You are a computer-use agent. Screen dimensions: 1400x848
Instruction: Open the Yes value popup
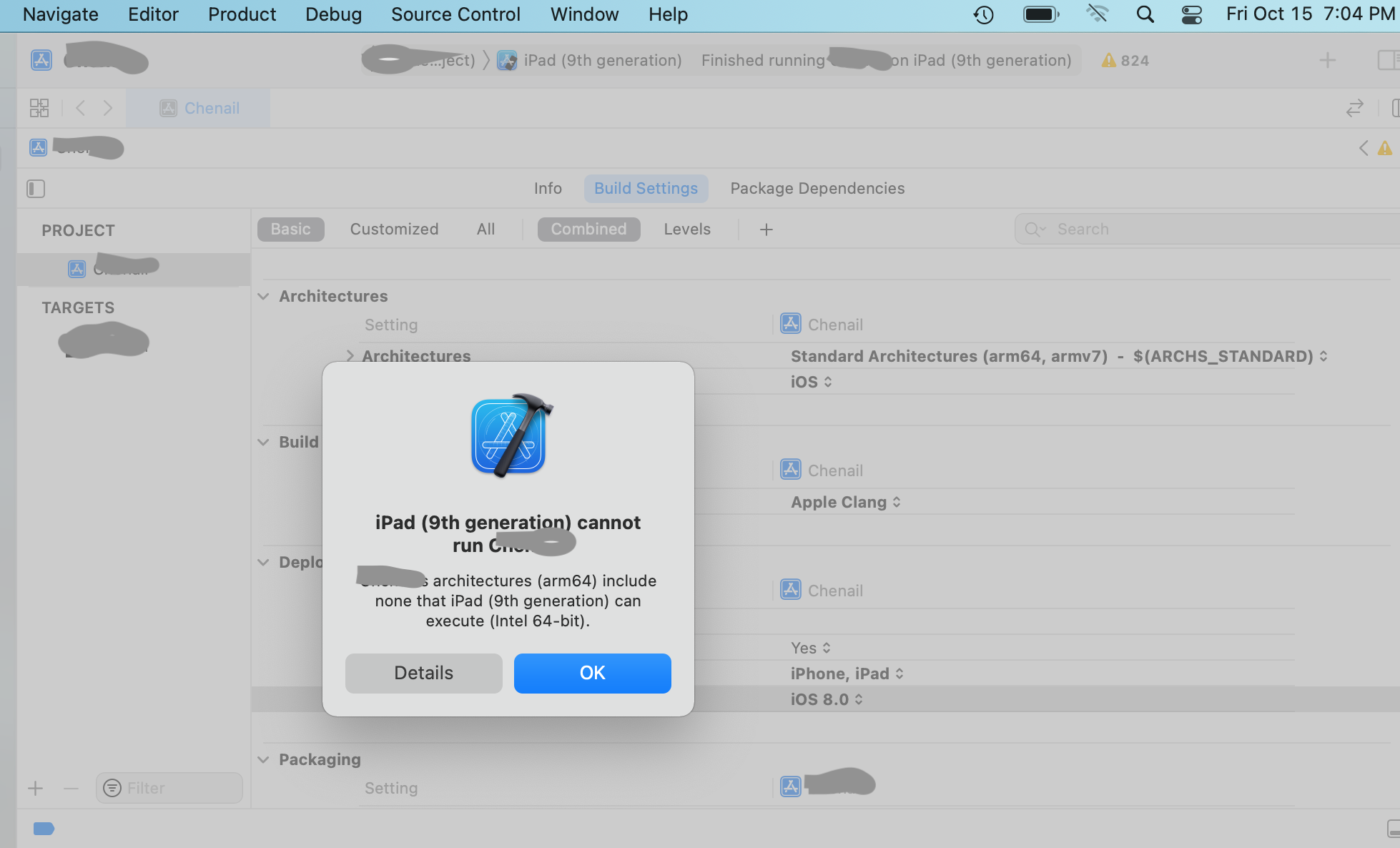810,648
